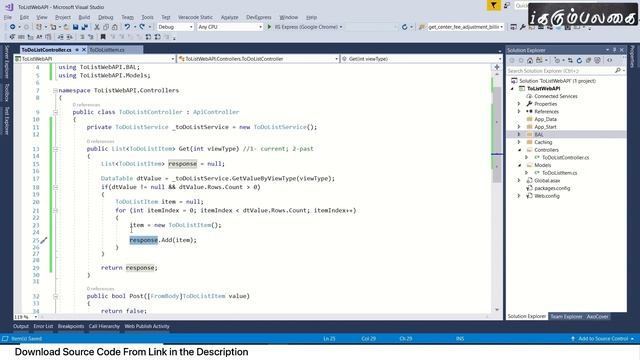The width and height of the screenshot is (640, 360).
Task: Collapse the Get method outlining toggle
Action: (x=55, y=149)
